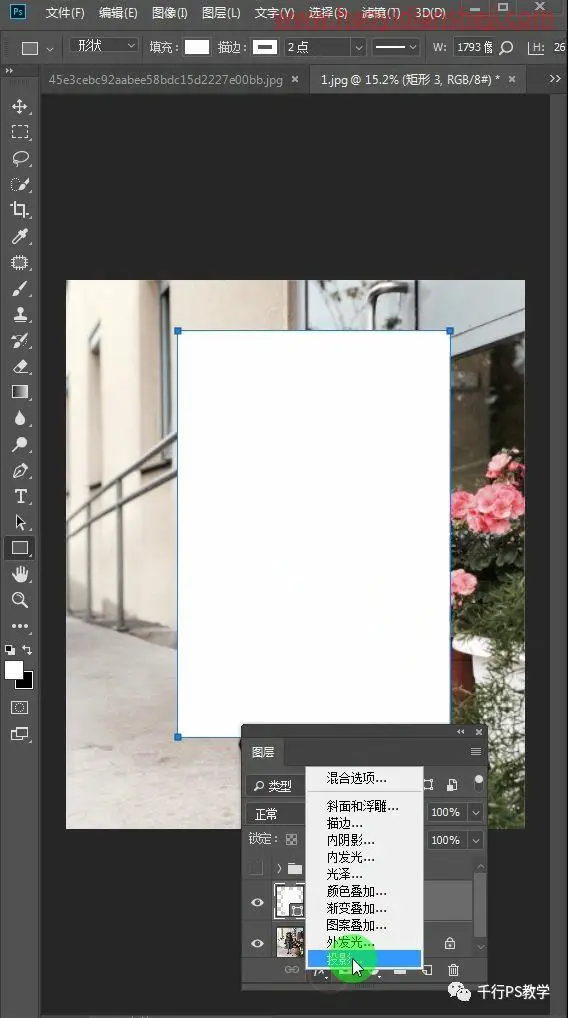Screen dimensions: 568x1018
Task: Select the Crop tool
Action: [x=19, y=210]
